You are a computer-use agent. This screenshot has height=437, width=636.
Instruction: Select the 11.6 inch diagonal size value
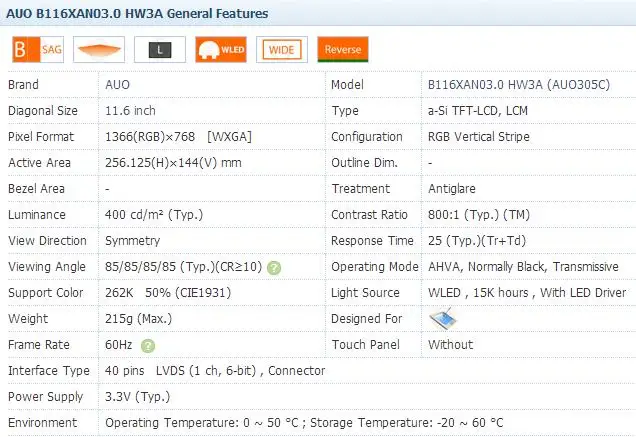click(130, 111)
